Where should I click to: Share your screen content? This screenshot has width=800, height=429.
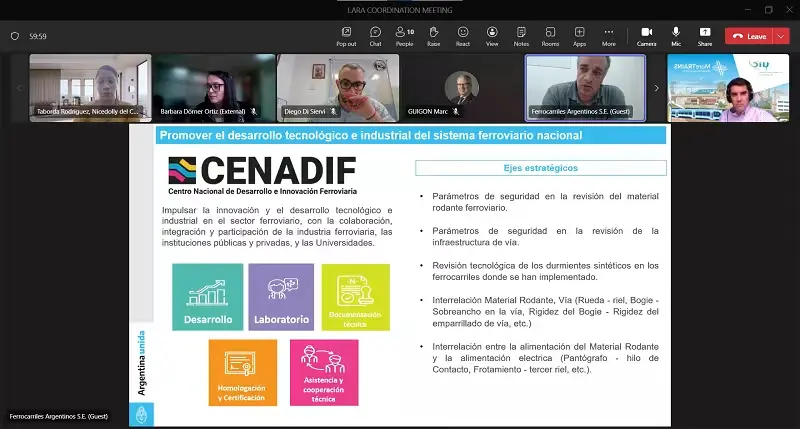coord(705,37)
